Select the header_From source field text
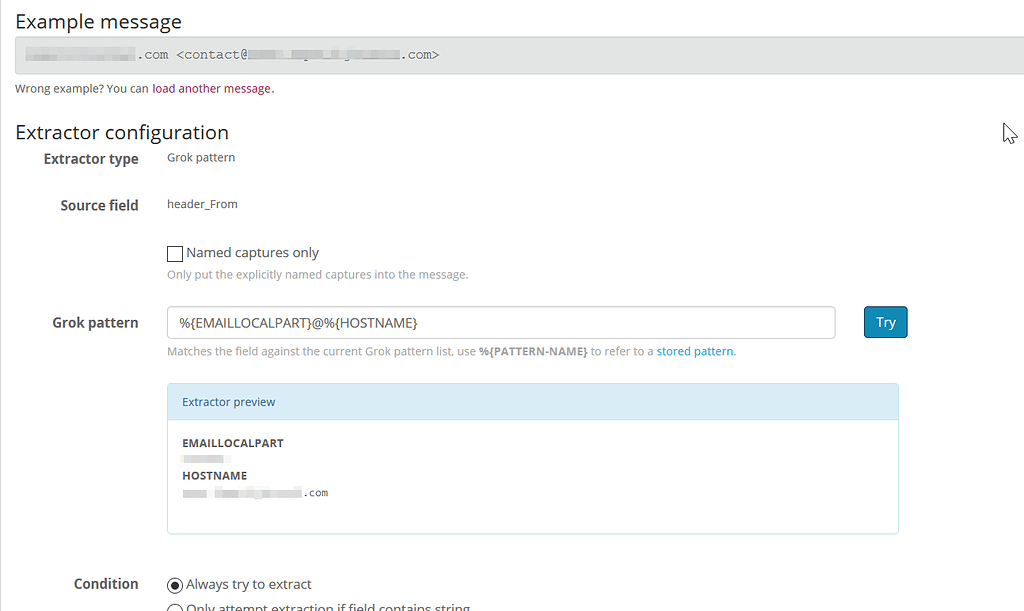This screenshot has height=611, width=1024. point(202,204)
